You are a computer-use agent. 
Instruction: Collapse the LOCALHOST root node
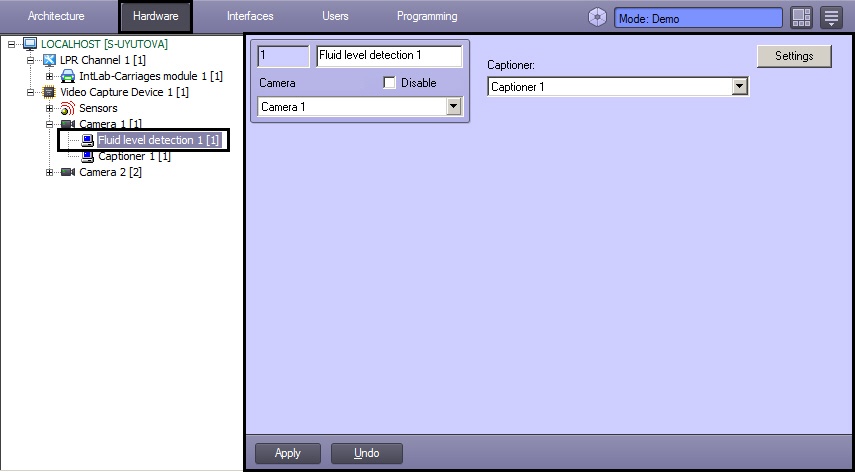click(11, 44)
